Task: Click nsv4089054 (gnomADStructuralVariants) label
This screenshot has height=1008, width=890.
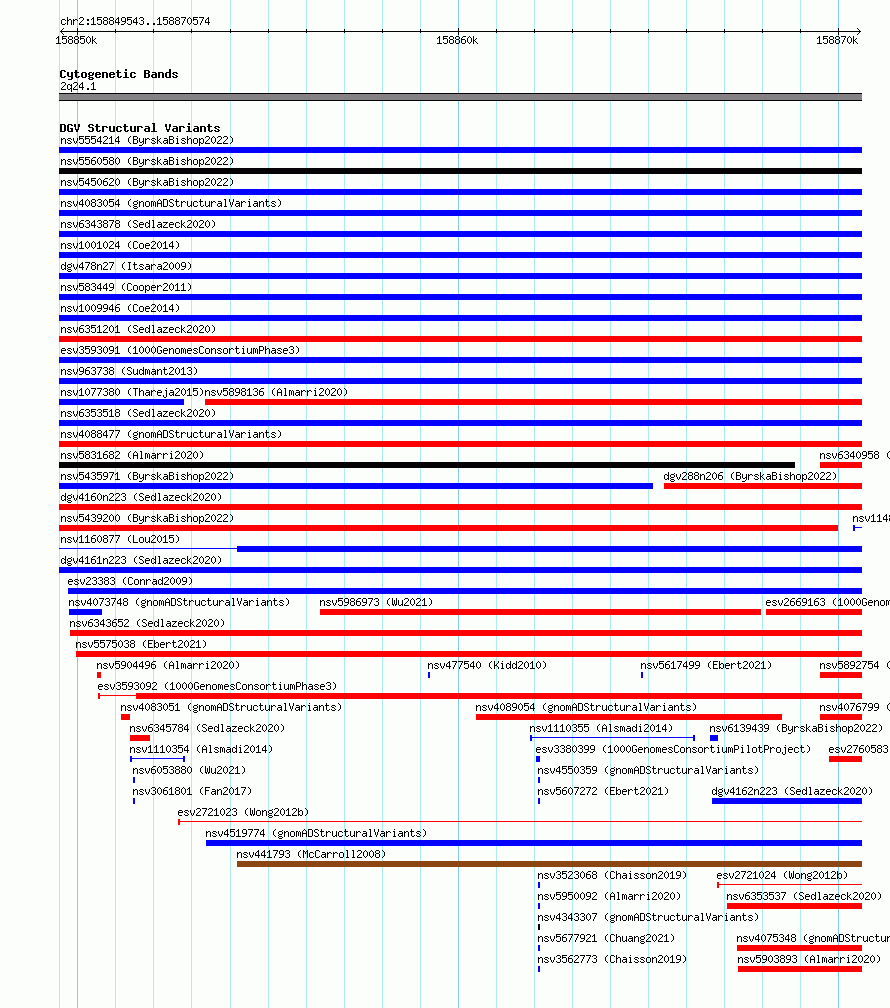Action: [586, 707]
